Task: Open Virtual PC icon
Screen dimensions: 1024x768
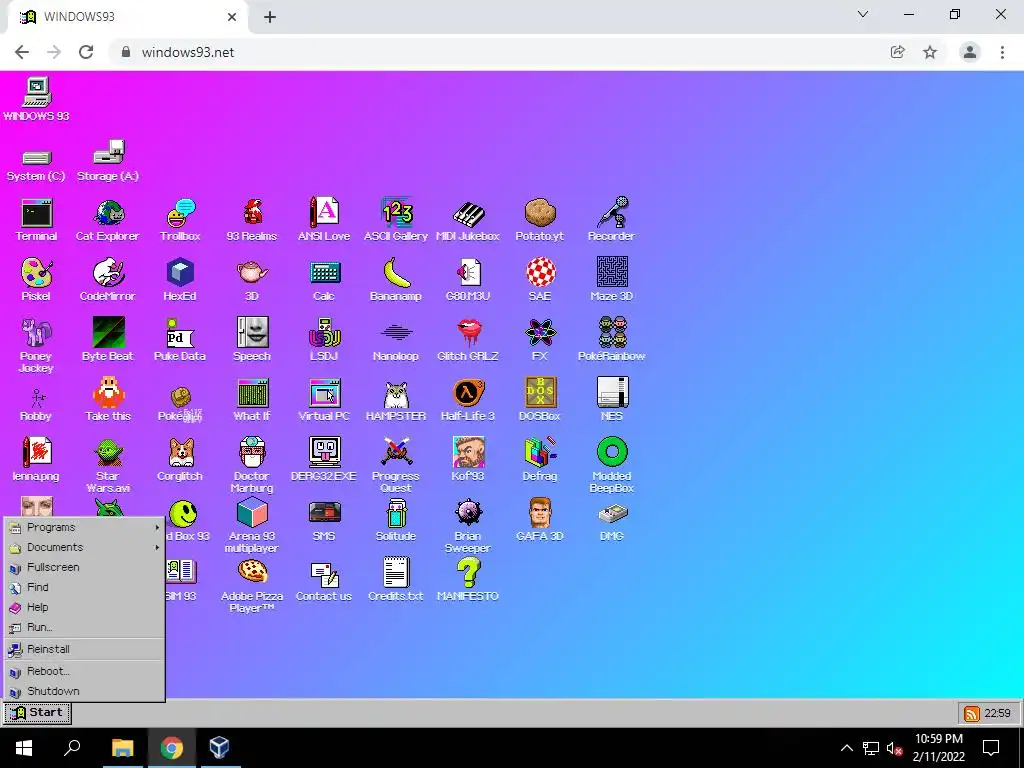Action: click(x=324, y=400)
